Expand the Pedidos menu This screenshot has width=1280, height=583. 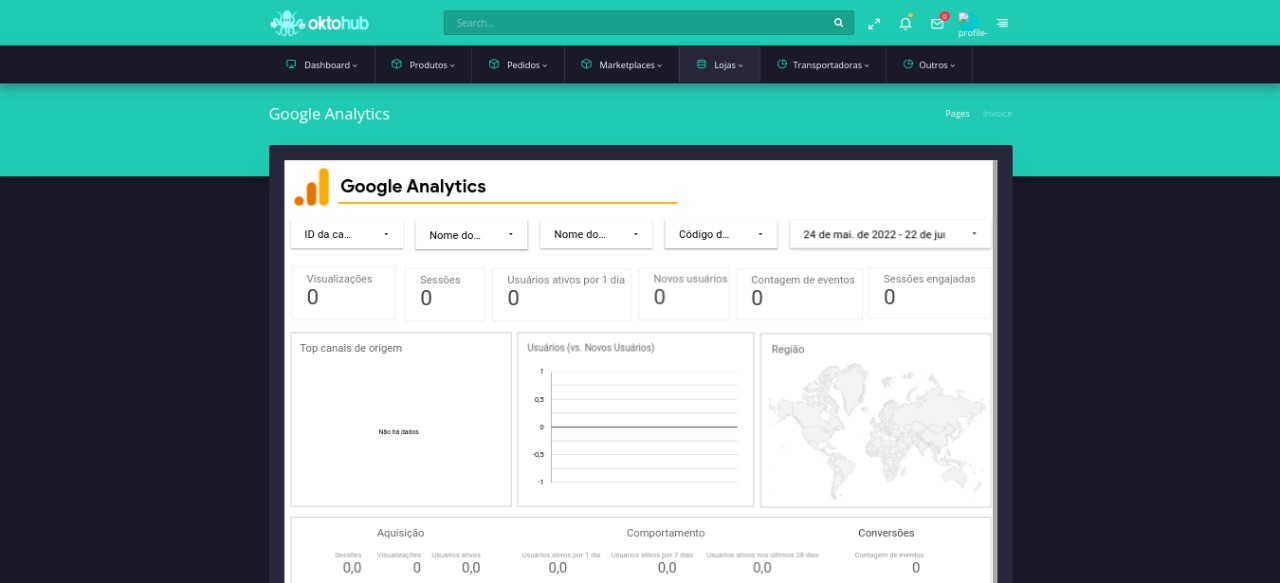click(x=518, y=65)
